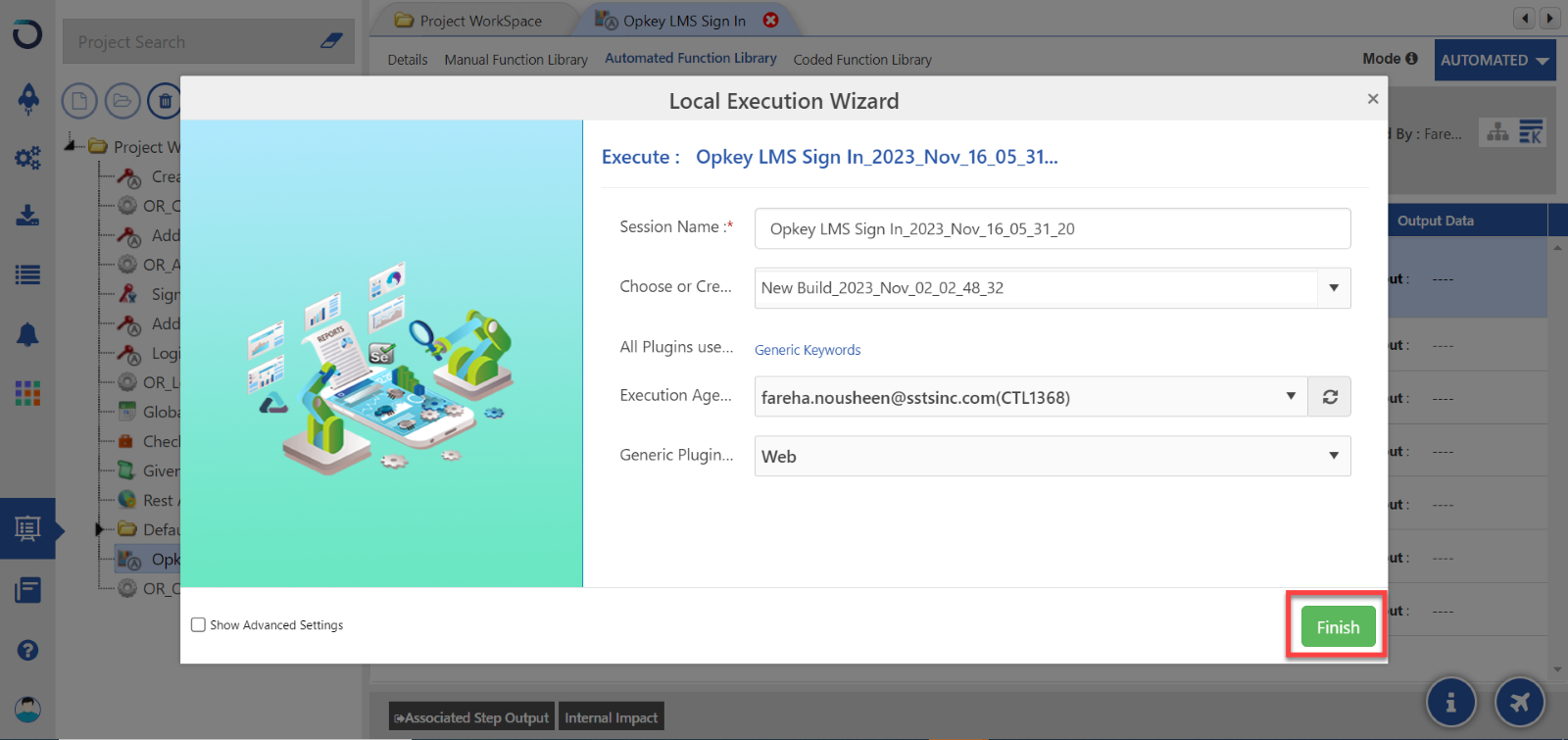Select the Global tree item
Image resolution: width=1568 pixels, height=740 pixels.
tap(149, 412)
